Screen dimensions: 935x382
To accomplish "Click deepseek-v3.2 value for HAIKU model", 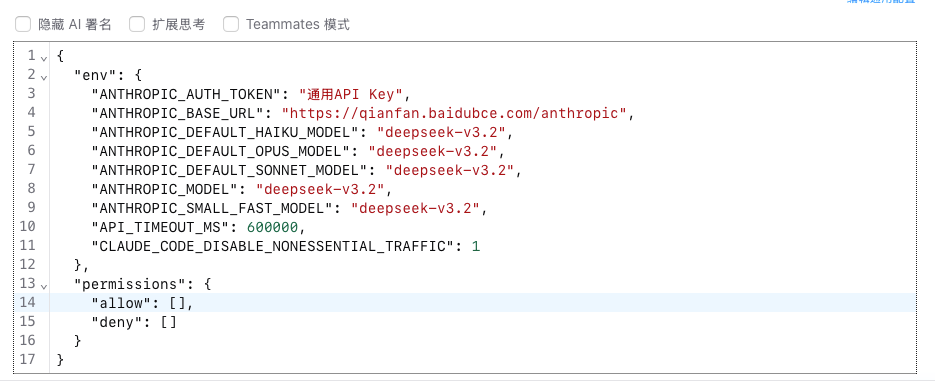I will [441, 132].
